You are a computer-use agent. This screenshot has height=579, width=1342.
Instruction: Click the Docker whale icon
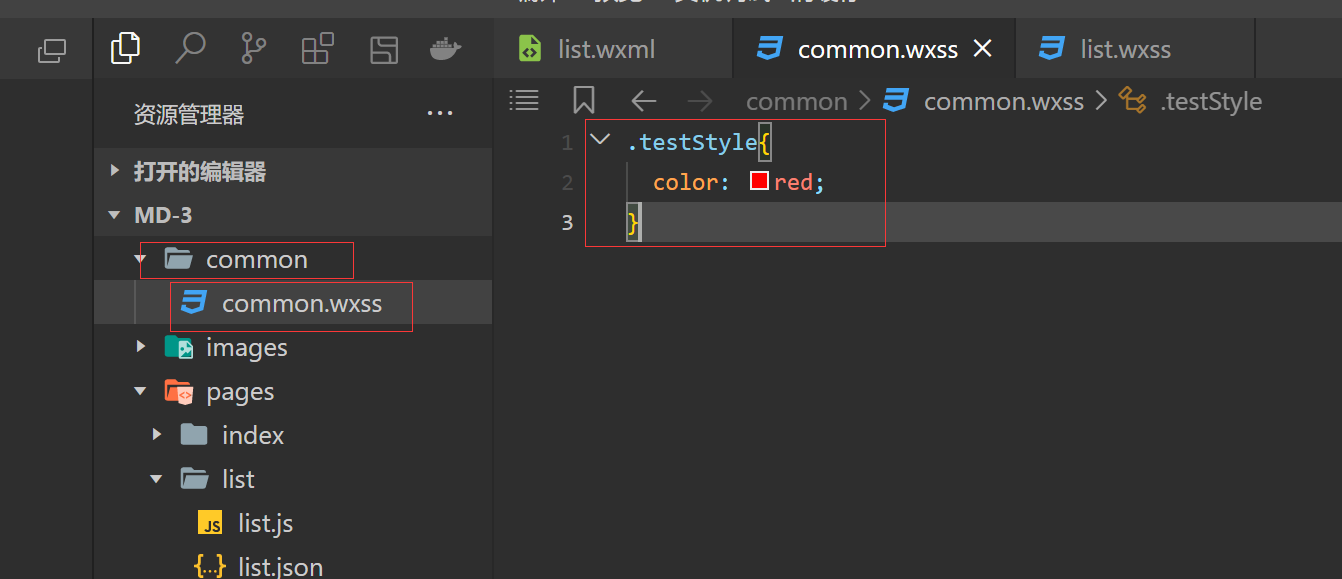(446, 48)
